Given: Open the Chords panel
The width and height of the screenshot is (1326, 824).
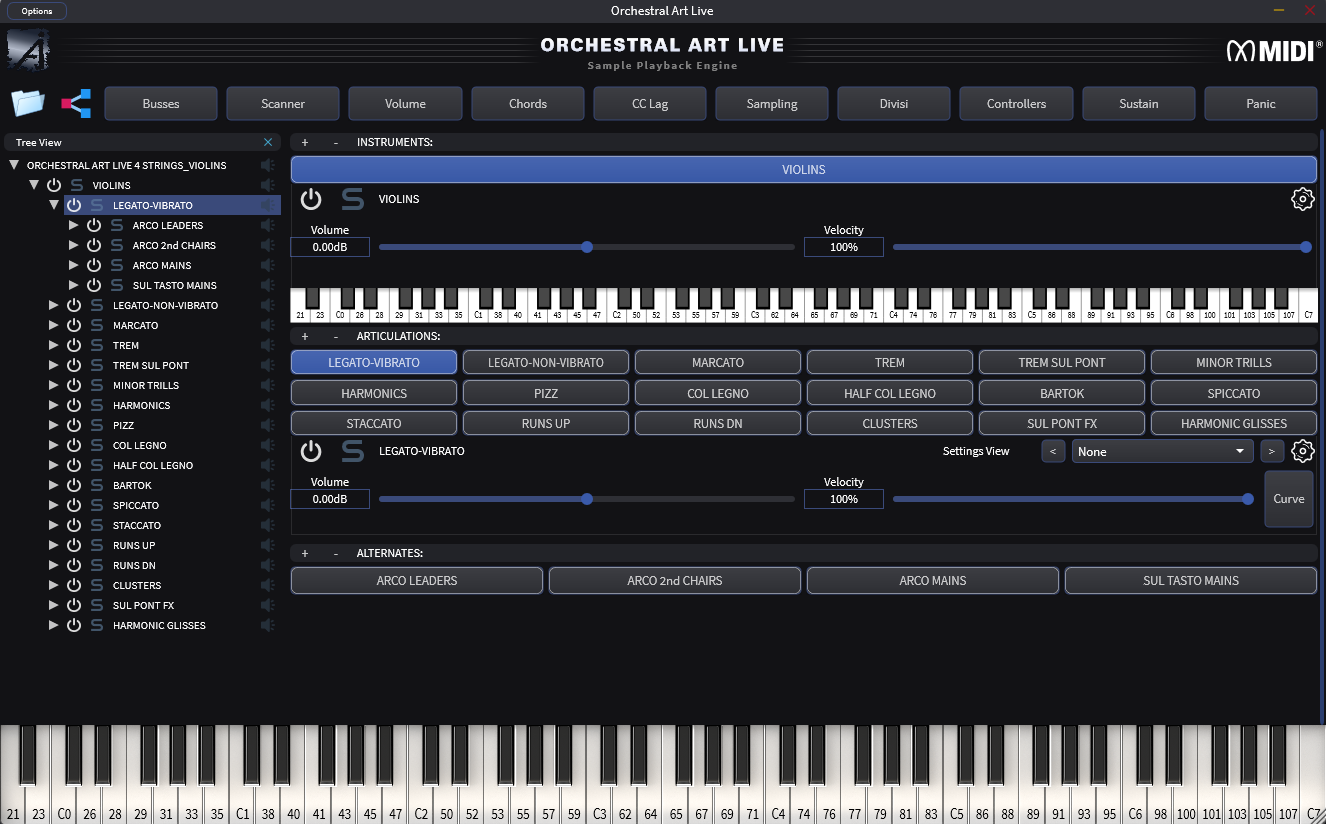Looking at the screenshot, I should [528, 103].
